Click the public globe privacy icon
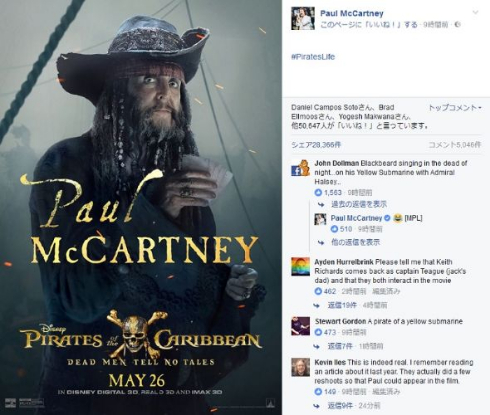This screenshot has height=415, width=490. pyautogui.click(x=458, y=24)
